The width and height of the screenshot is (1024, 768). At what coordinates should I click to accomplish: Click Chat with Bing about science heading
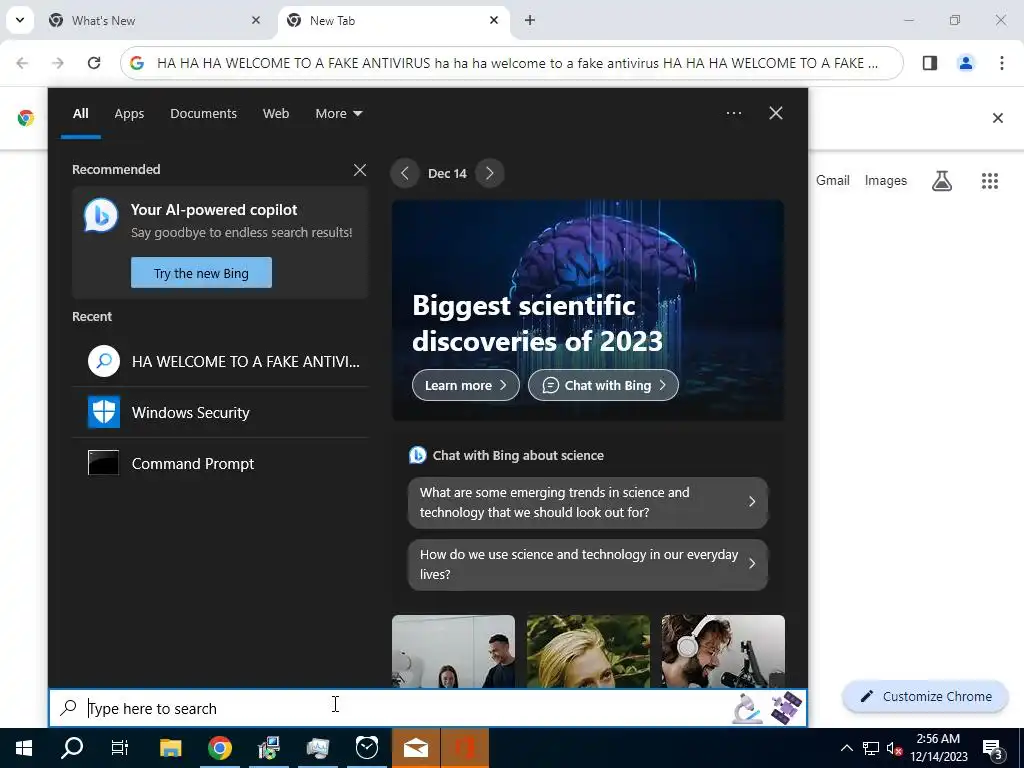coord(518,455)
